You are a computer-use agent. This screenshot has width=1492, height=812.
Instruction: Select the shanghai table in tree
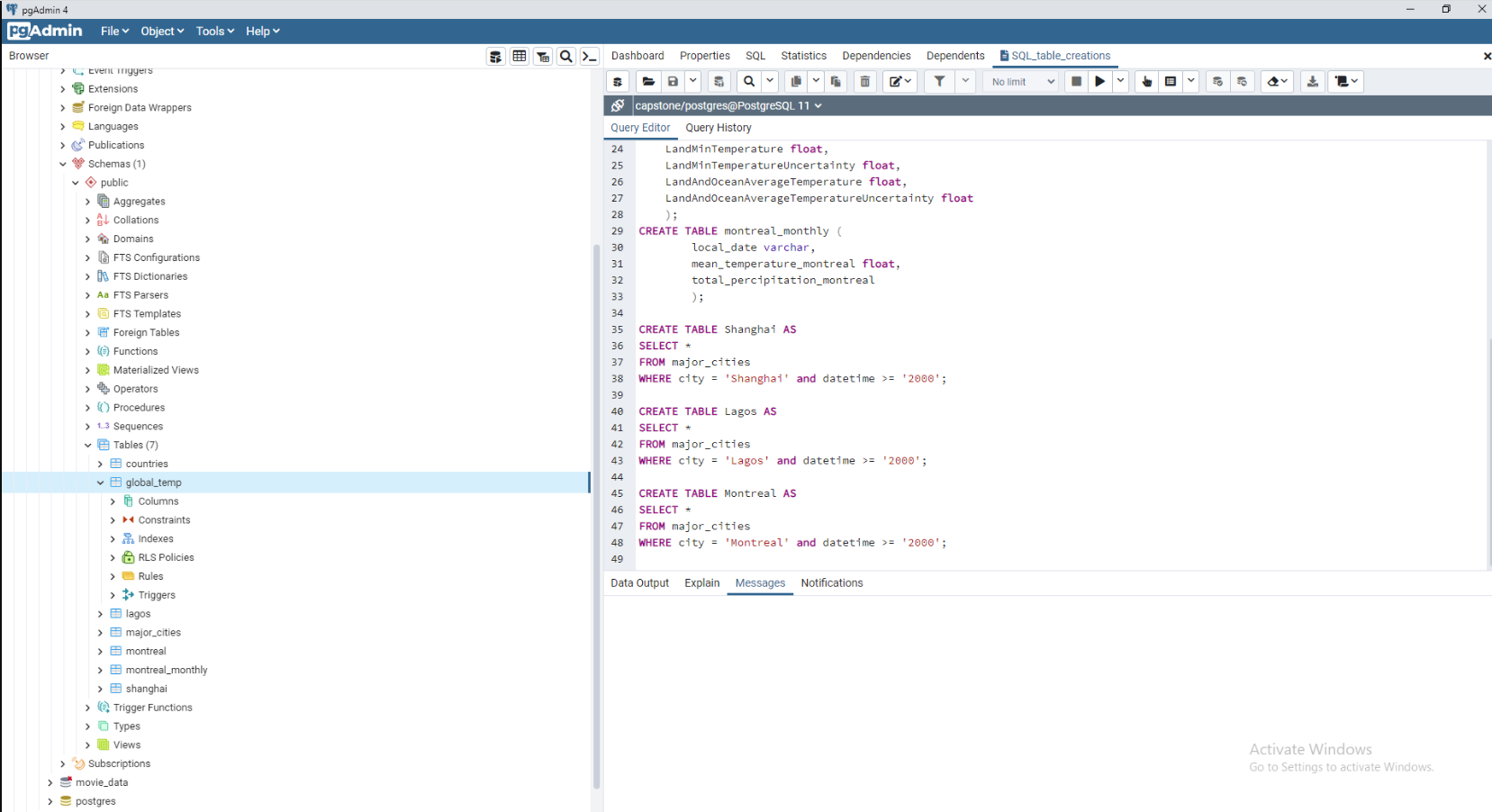(x=146, y=690)
